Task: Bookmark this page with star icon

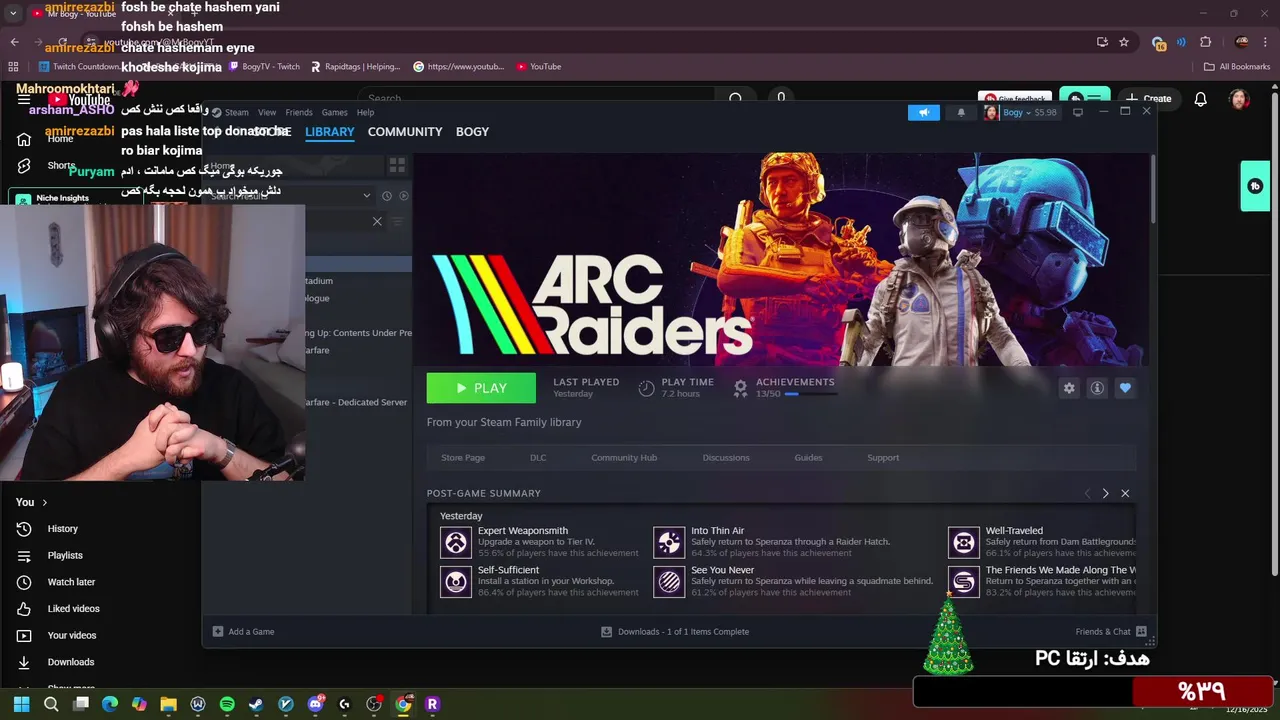Action: (x=1124, y=42)
